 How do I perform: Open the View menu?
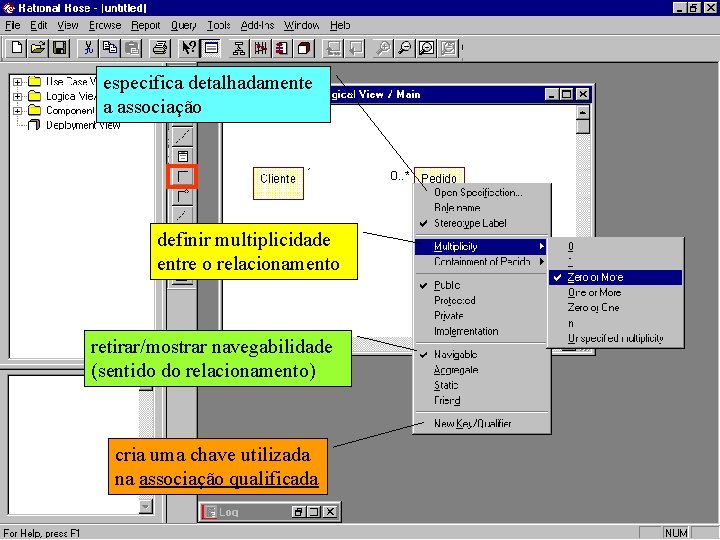point(68,25)
